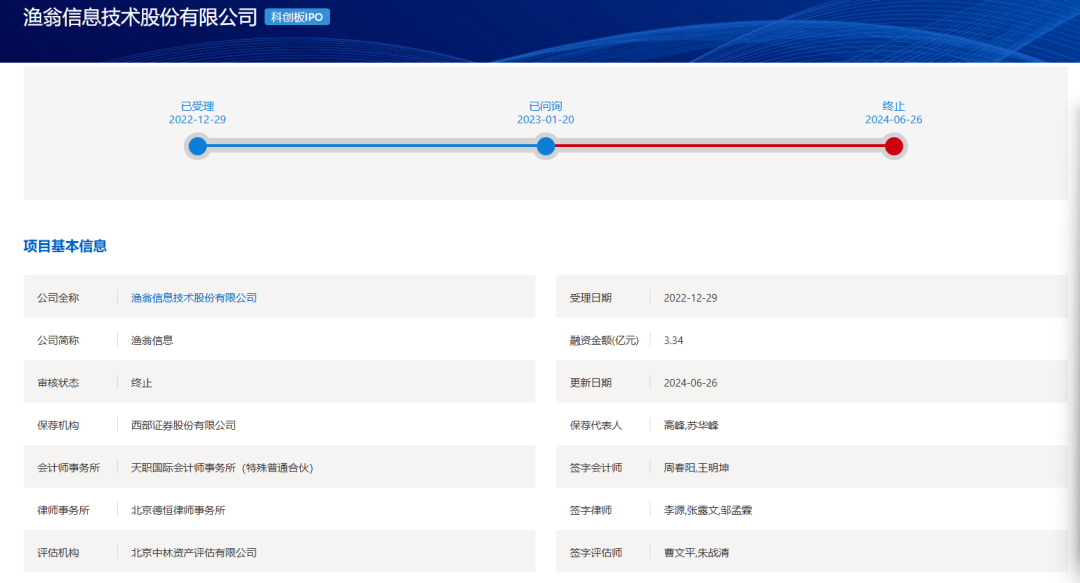Image resolution: width=1080 pixels, height=583 pixels.
Task: Click the 审核状态 value 终止
Action: click(141, 383)
